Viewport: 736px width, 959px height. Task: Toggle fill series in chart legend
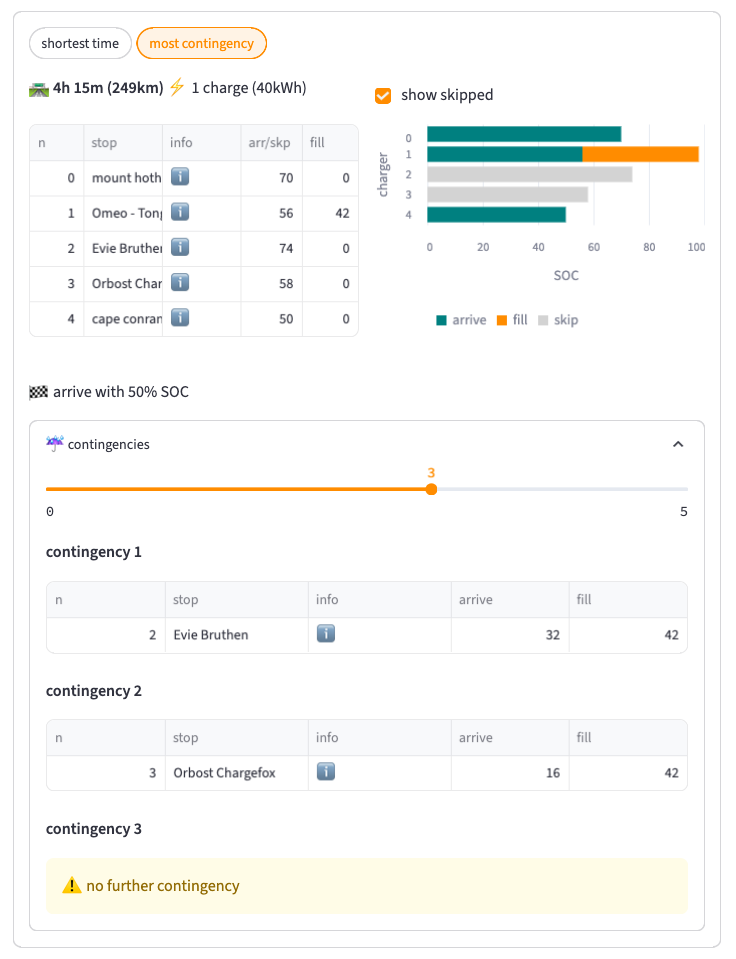coord(511,320)
